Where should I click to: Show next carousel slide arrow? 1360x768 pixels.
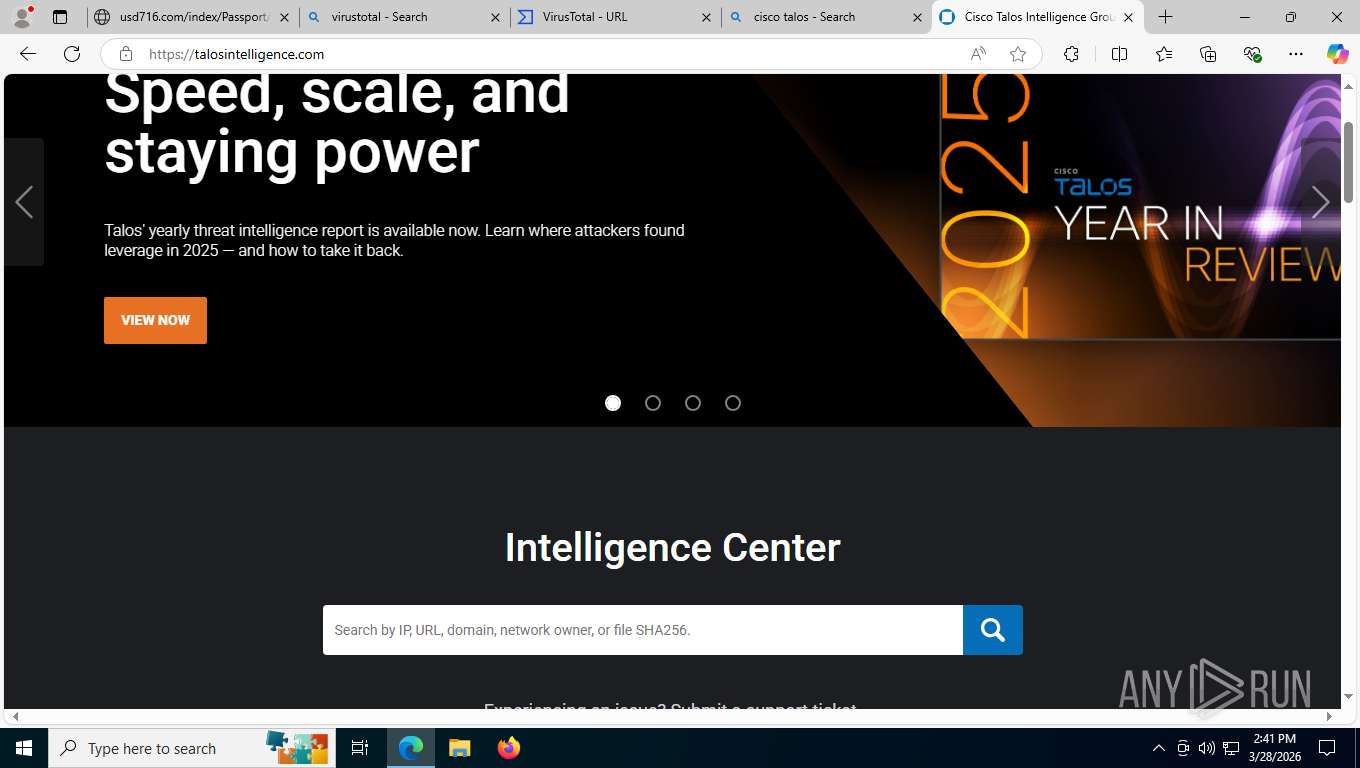pyautogui.click(x=1320, y=202)
